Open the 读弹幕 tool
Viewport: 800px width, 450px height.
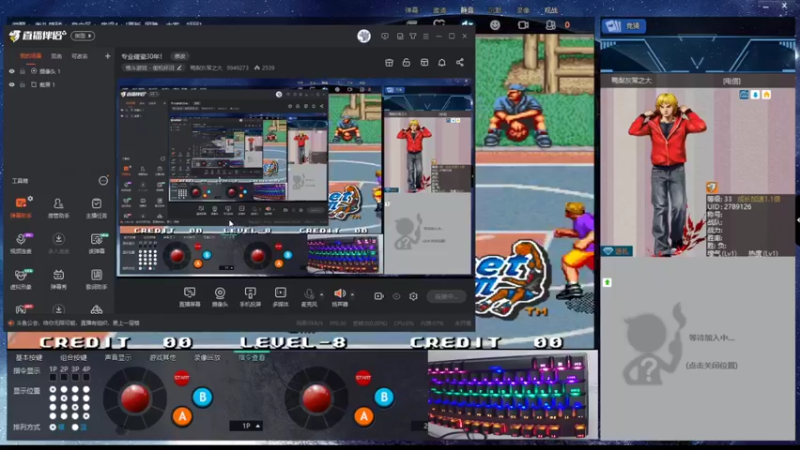pos(96,243)
